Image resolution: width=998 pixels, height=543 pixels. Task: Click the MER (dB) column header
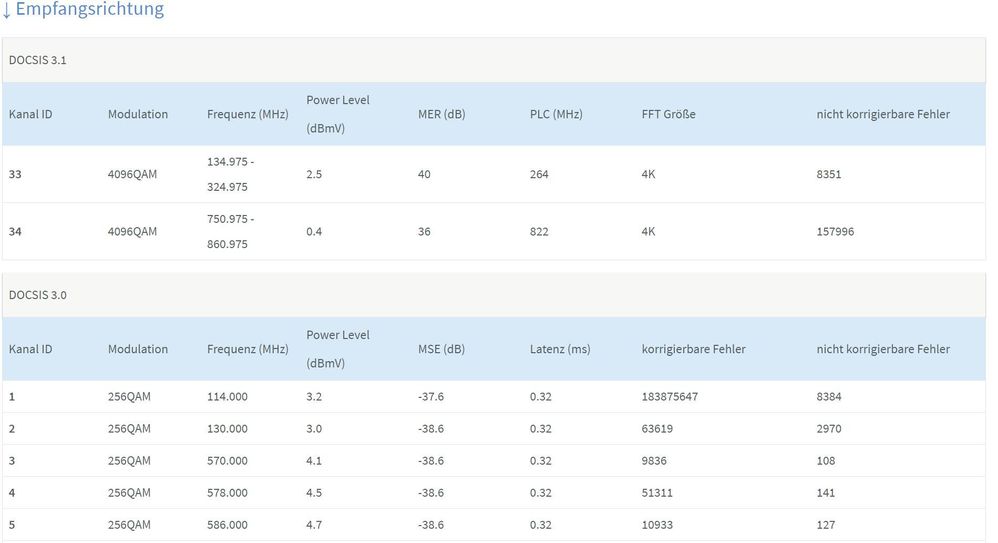pos(441,114)
